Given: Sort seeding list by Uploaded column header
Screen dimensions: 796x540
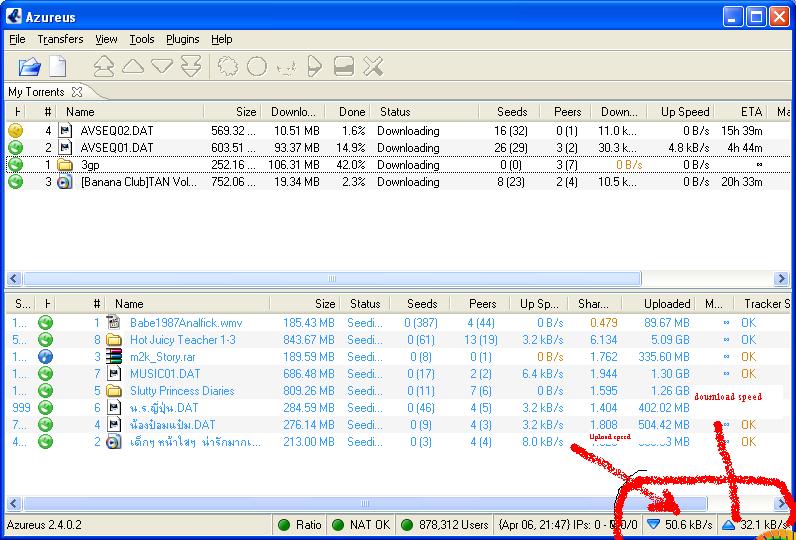Looking at the screenshot, I should 659,303.
